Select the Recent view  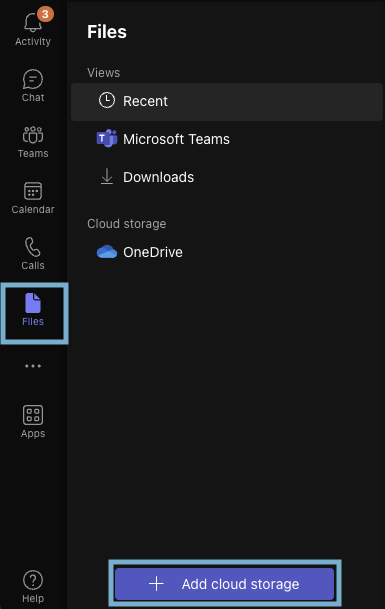(x=227, y=101)
